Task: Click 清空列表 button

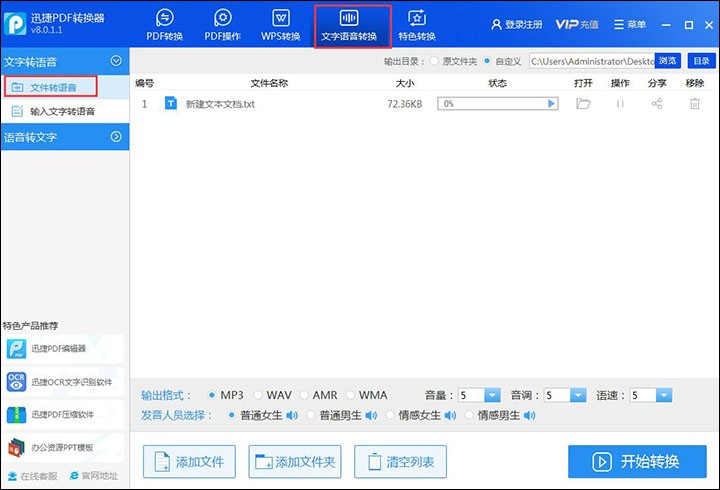Action: point(400,462)
